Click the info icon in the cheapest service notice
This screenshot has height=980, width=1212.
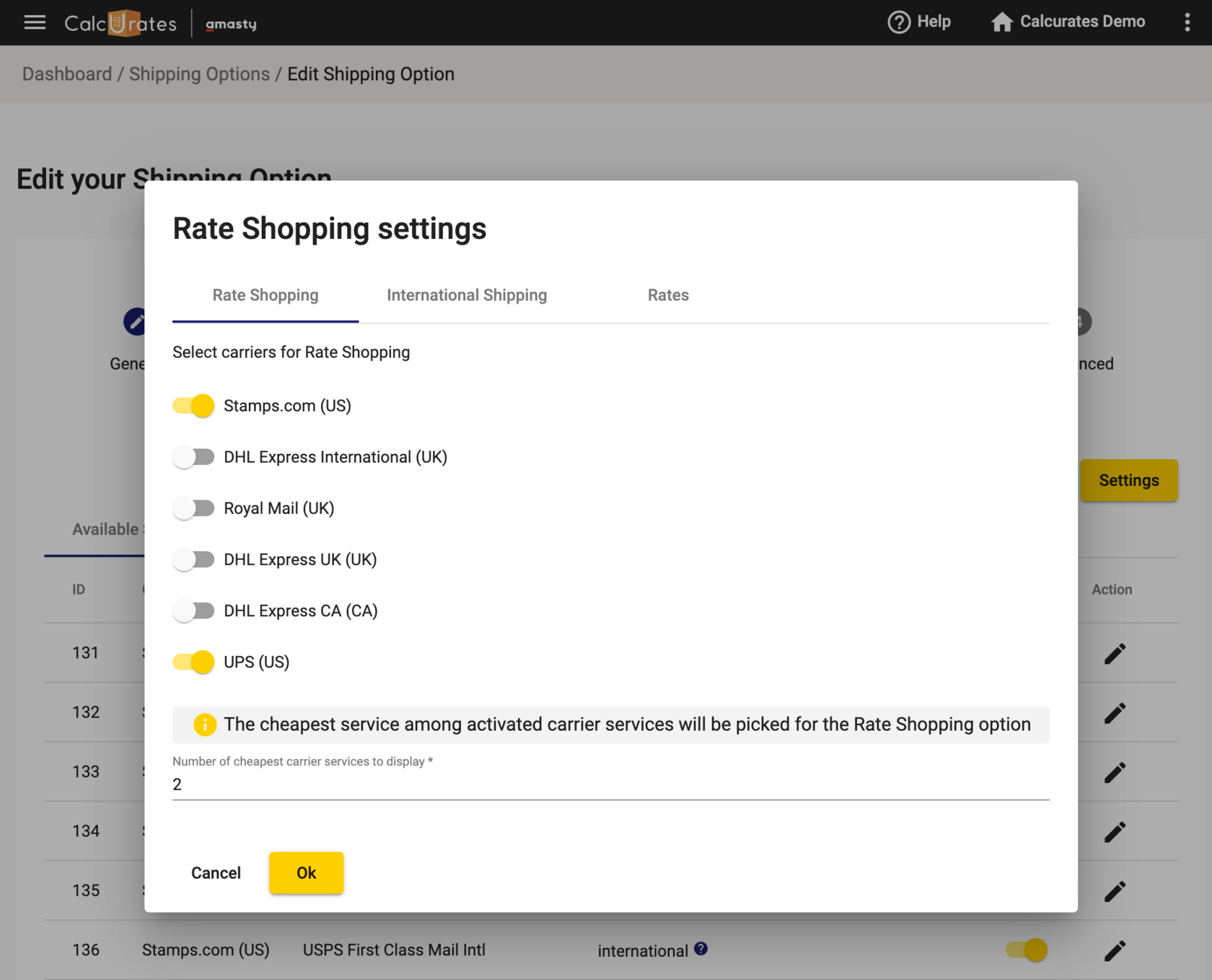coord(205,725)
